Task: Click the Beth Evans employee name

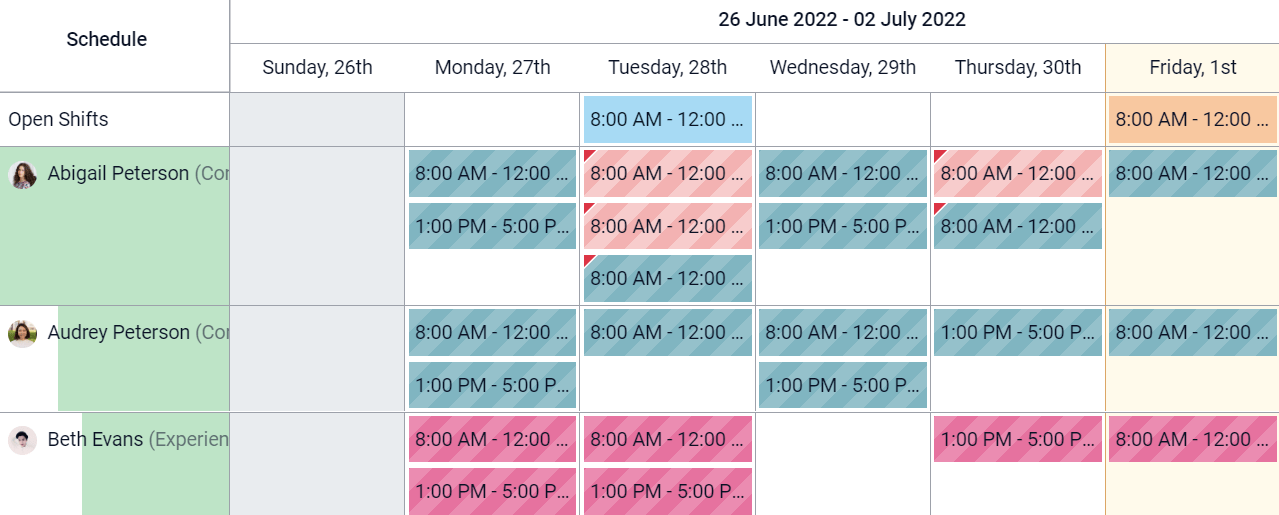Action: (x=95, y=439)
